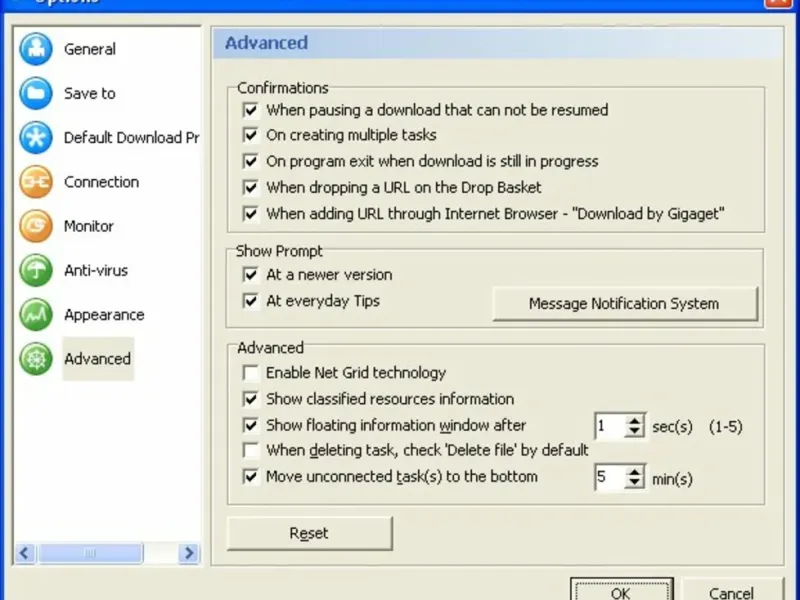Image resolution: width=800 pixels, height=600 pixels.
Task: Toggle confirmation on program exit during download
Action: pos(251,161)
